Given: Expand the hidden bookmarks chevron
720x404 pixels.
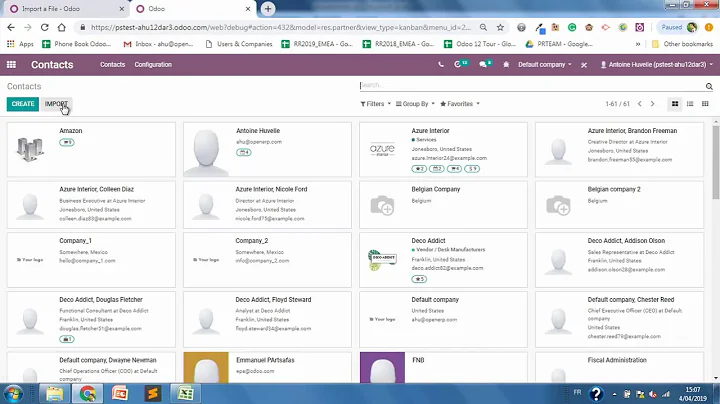Looking at the screenshot, I should [x=638, y=44].
